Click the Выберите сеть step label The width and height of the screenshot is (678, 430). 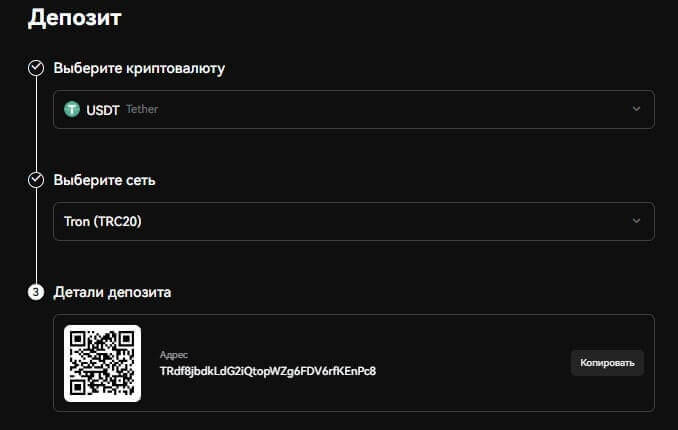tap(104, 180)
